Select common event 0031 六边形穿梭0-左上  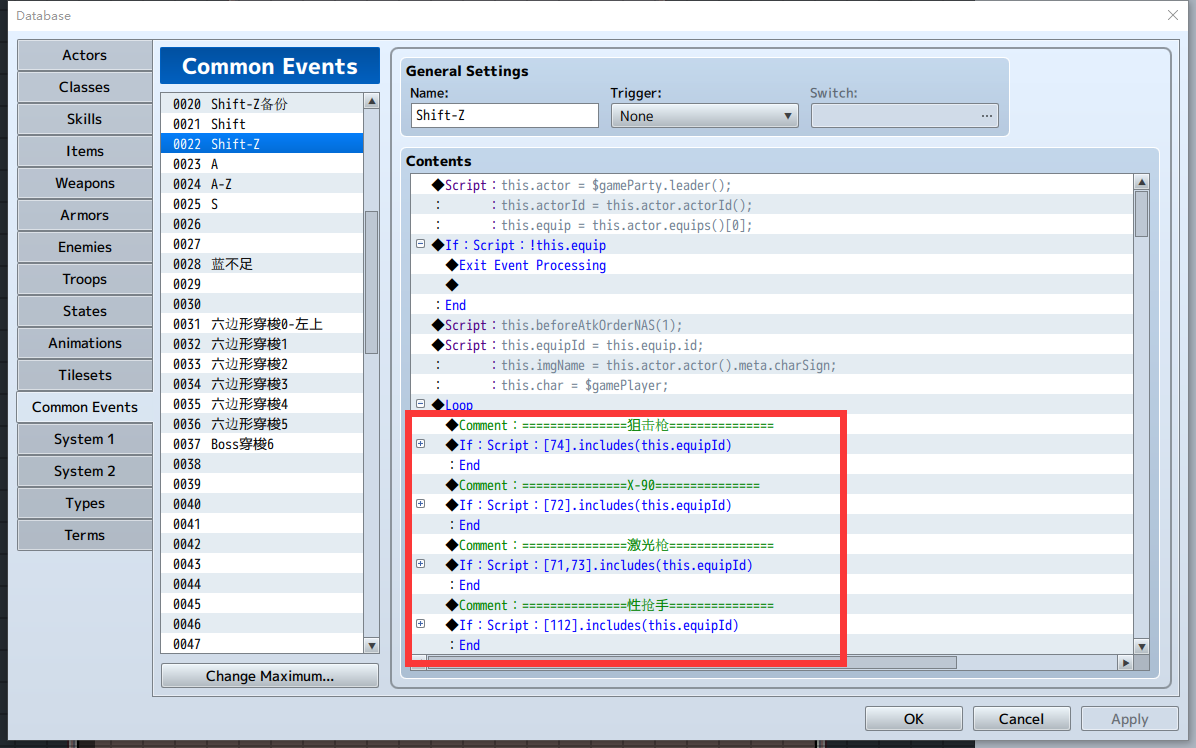[262, 324]
